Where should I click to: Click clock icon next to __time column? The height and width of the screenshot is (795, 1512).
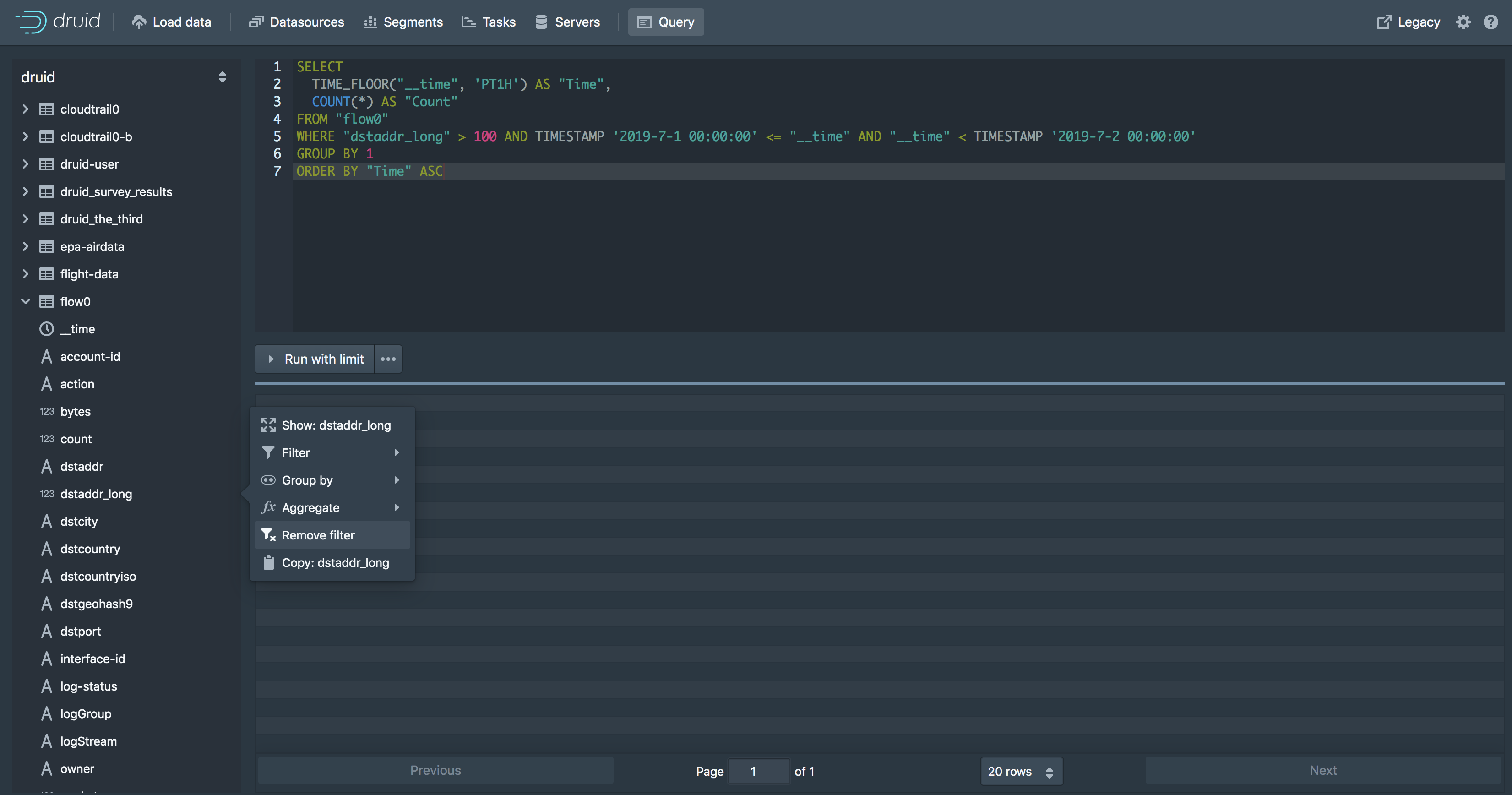click(46, 329)
